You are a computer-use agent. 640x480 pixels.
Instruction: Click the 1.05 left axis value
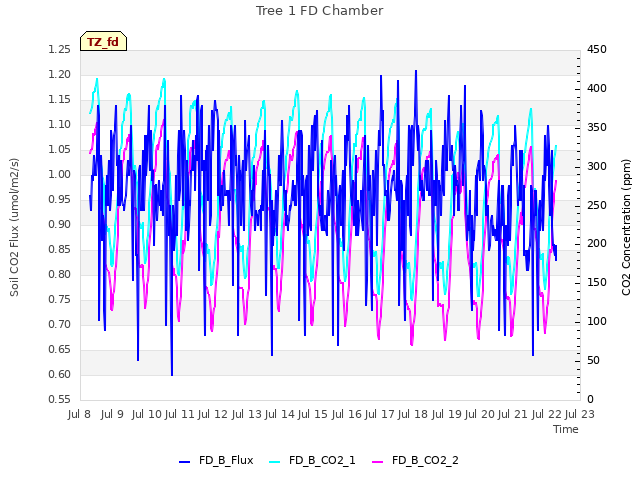(x=60, y=150)
